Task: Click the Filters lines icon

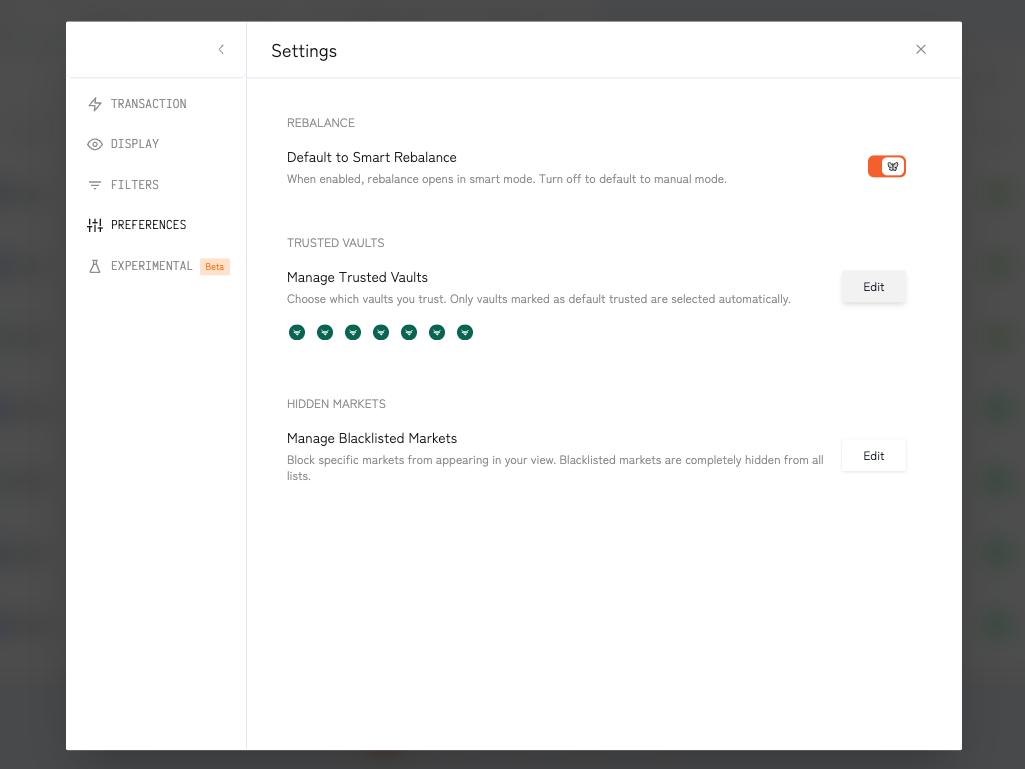Action: 95,185
